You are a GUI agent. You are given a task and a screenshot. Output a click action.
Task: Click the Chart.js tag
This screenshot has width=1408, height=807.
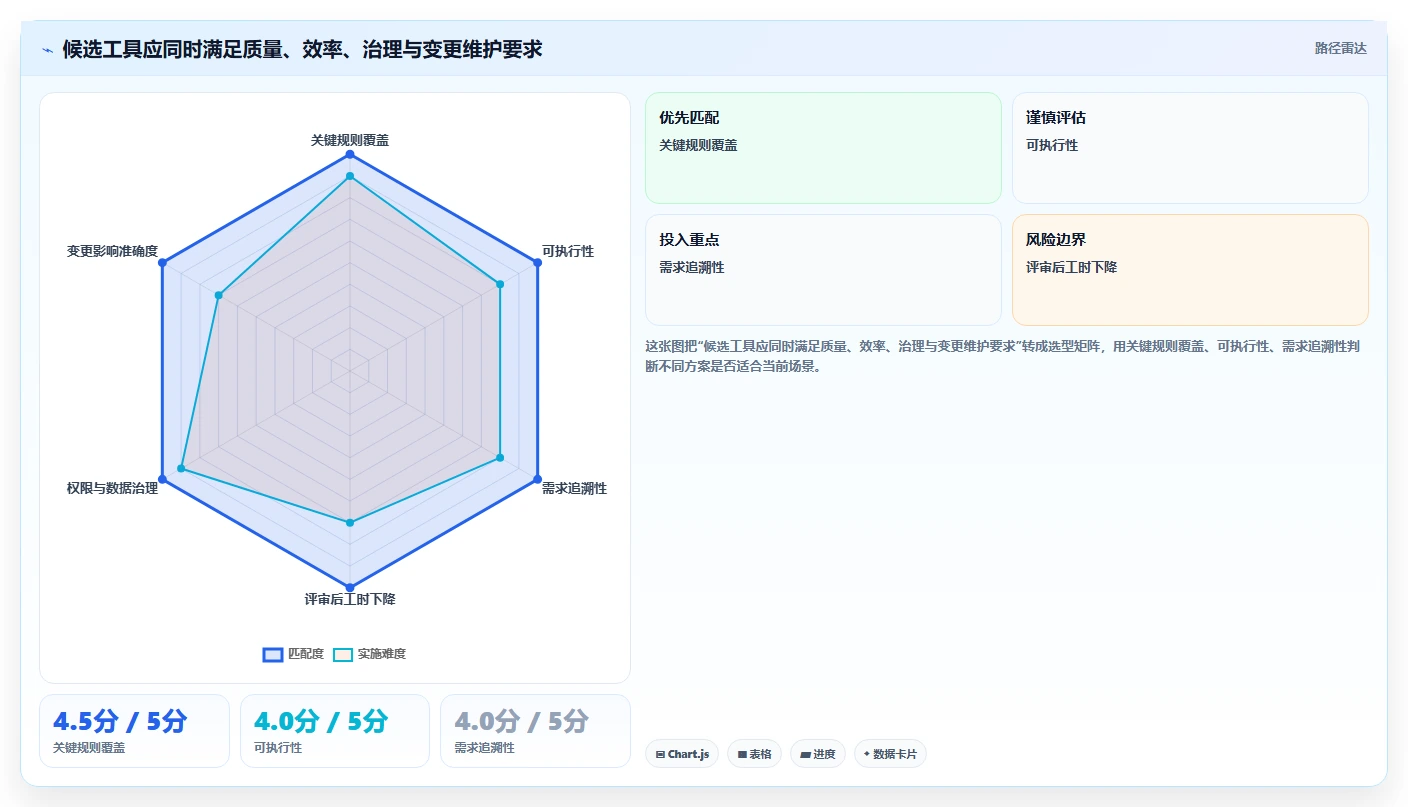[x=682, y=754]
